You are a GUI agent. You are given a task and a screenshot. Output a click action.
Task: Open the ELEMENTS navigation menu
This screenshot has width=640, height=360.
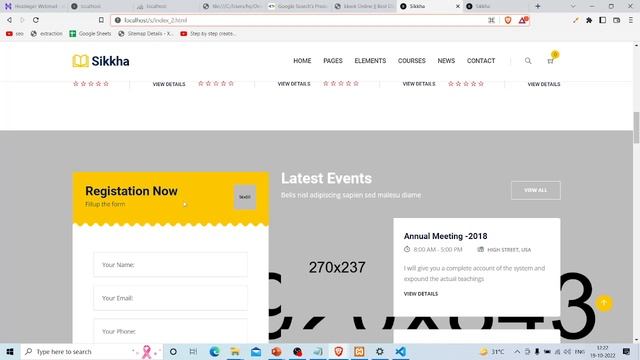tap(370, 61)
